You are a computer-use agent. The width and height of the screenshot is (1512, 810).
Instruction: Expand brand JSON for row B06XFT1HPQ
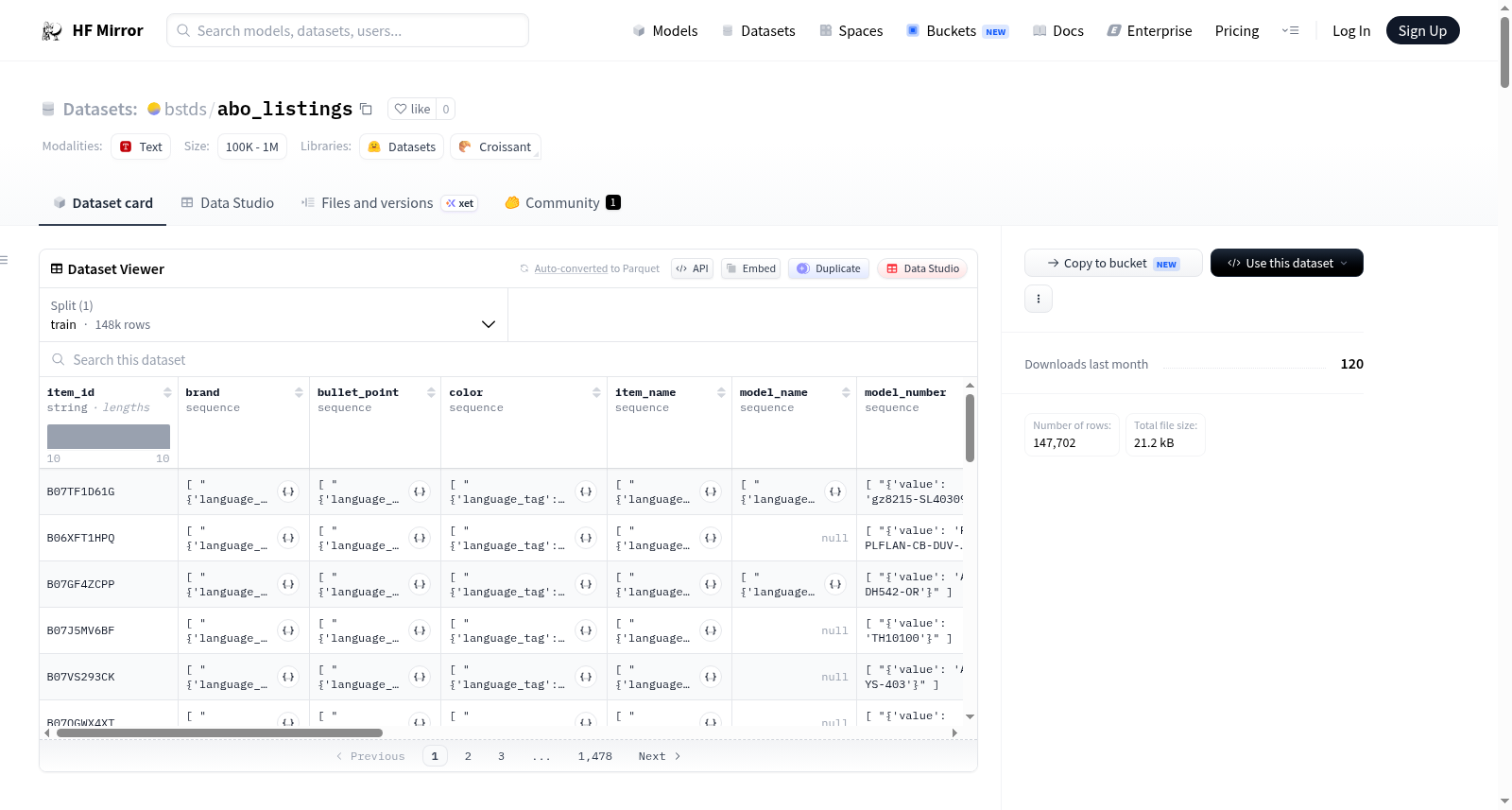tap(288, 538)
